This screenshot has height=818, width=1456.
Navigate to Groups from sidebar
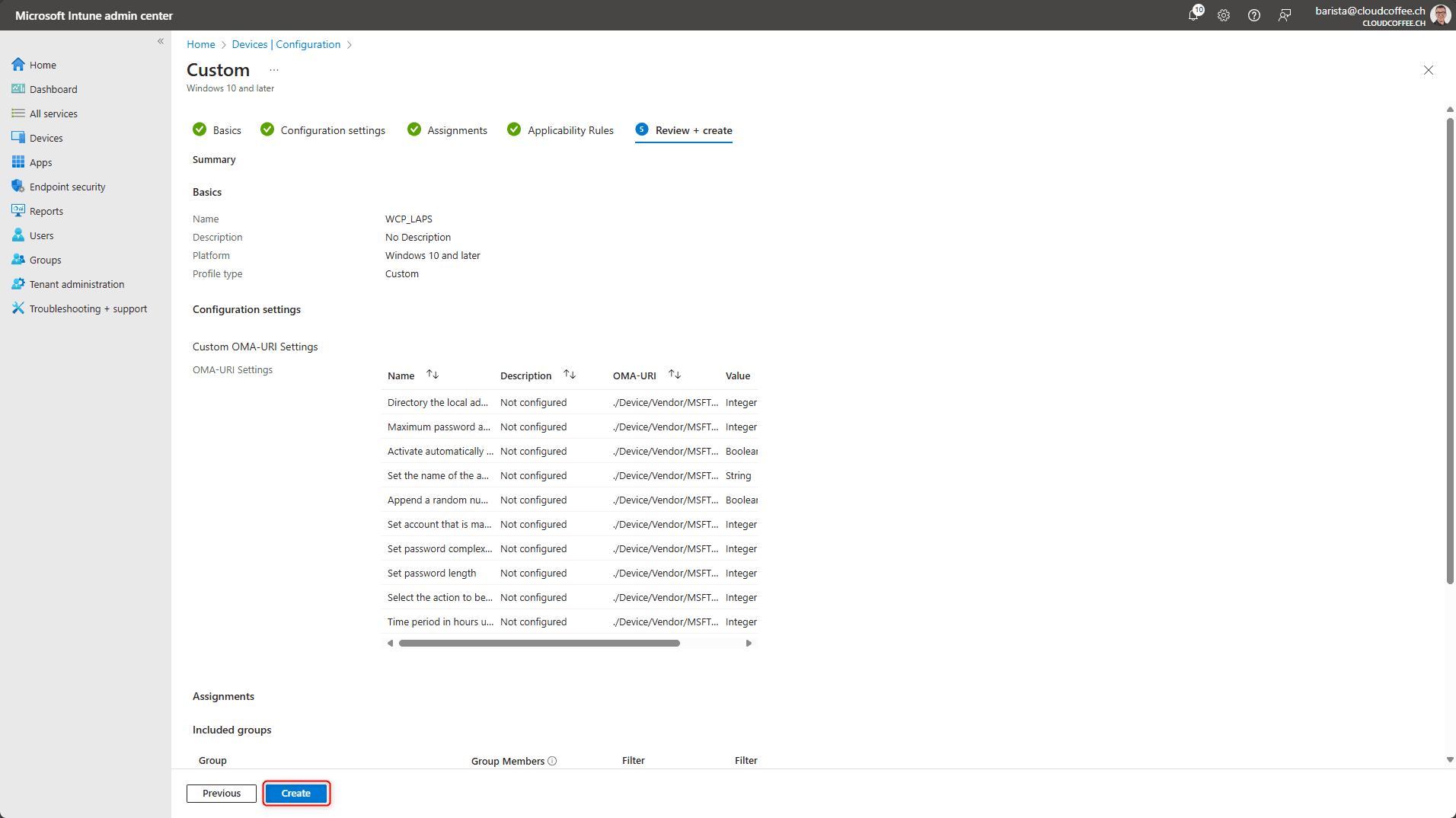click(x=45, y=259)
